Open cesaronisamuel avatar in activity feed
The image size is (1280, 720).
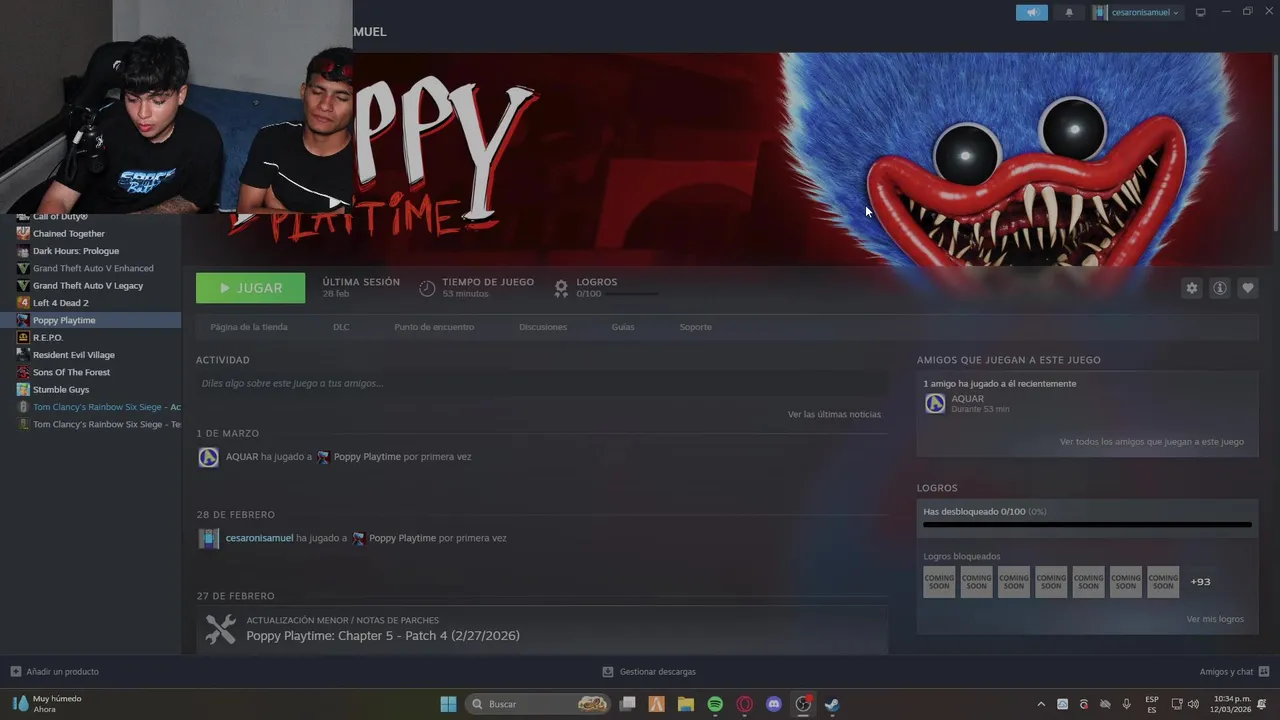[x=208, y=538]
